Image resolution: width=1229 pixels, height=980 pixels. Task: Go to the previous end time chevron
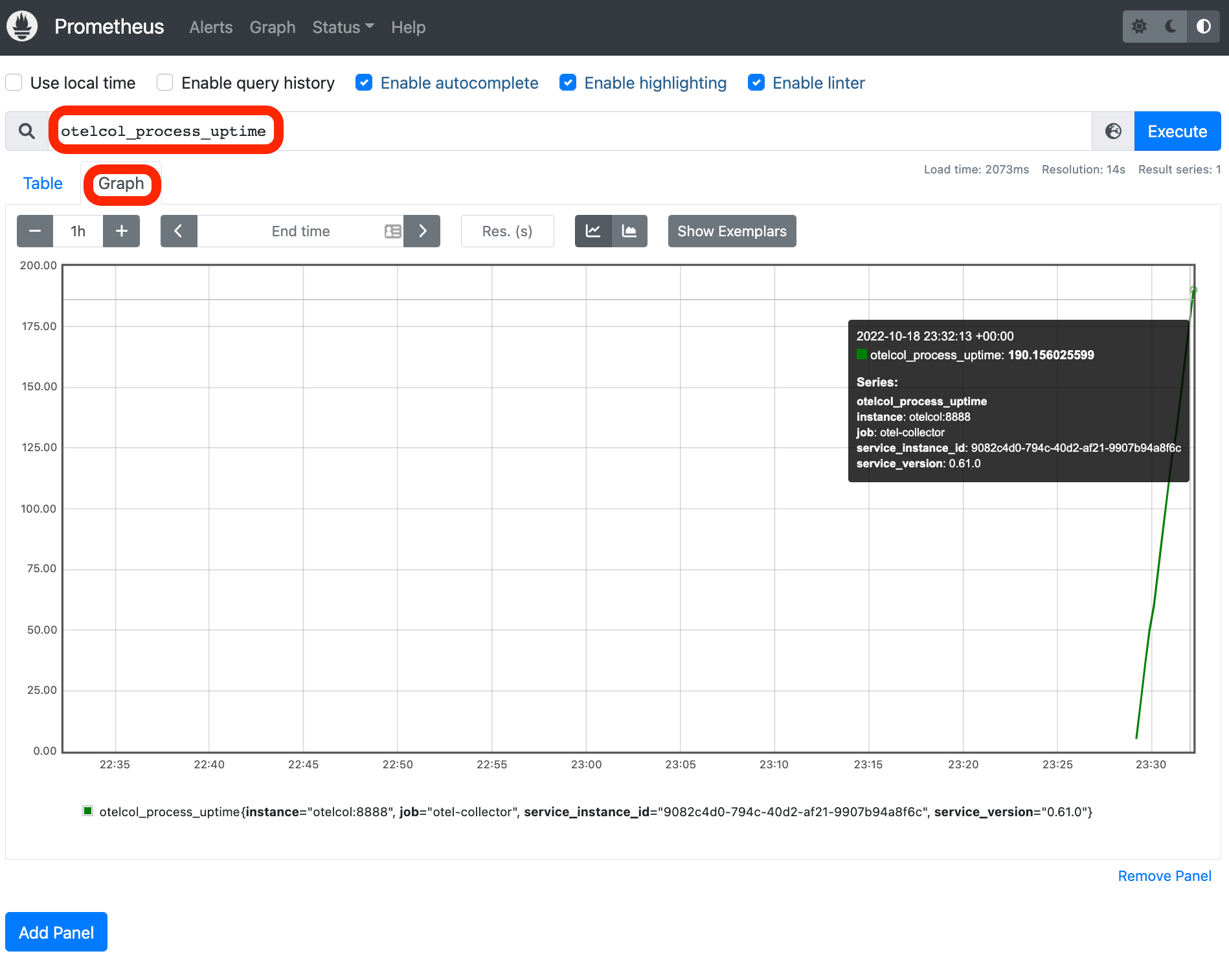pyautogui.click(x=179, y=231)
